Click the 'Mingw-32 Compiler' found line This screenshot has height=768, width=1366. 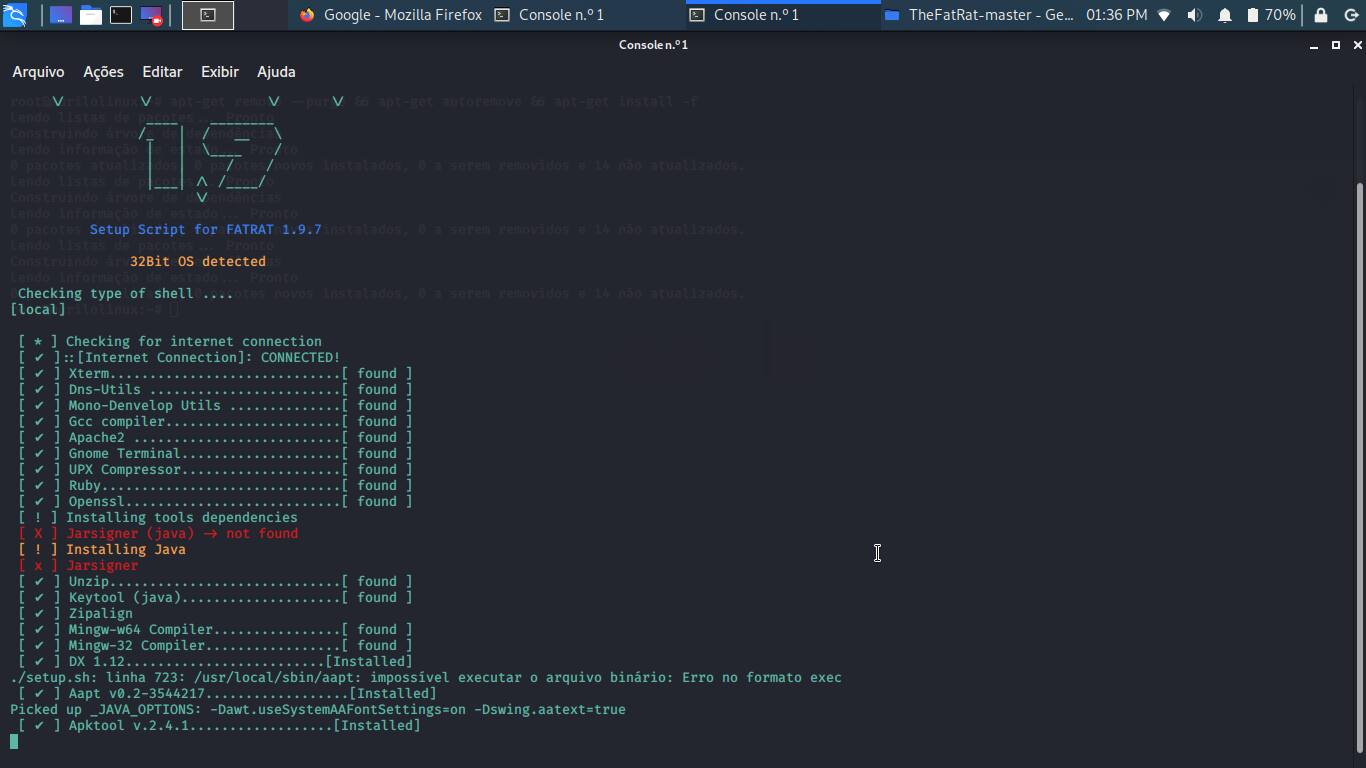pyautogui.click(x=215, y=645)
